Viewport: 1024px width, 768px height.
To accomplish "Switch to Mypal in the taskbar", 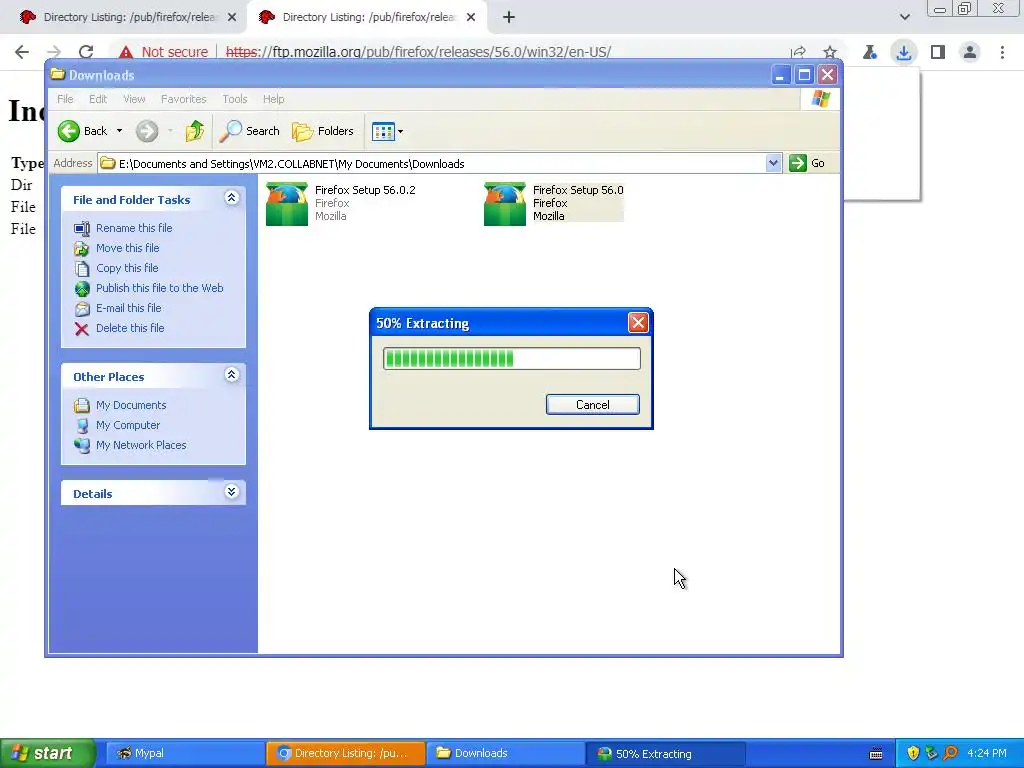I will (183, 754).
